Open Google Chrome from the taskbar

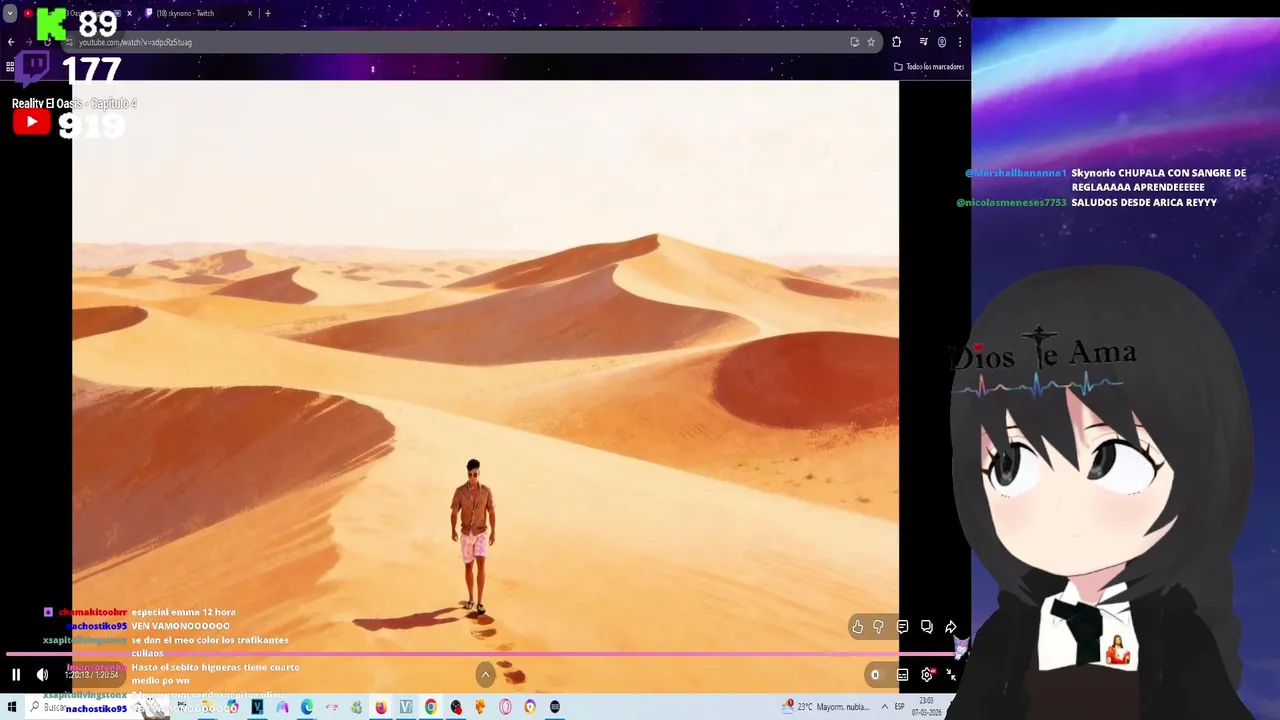pos(431,707)
